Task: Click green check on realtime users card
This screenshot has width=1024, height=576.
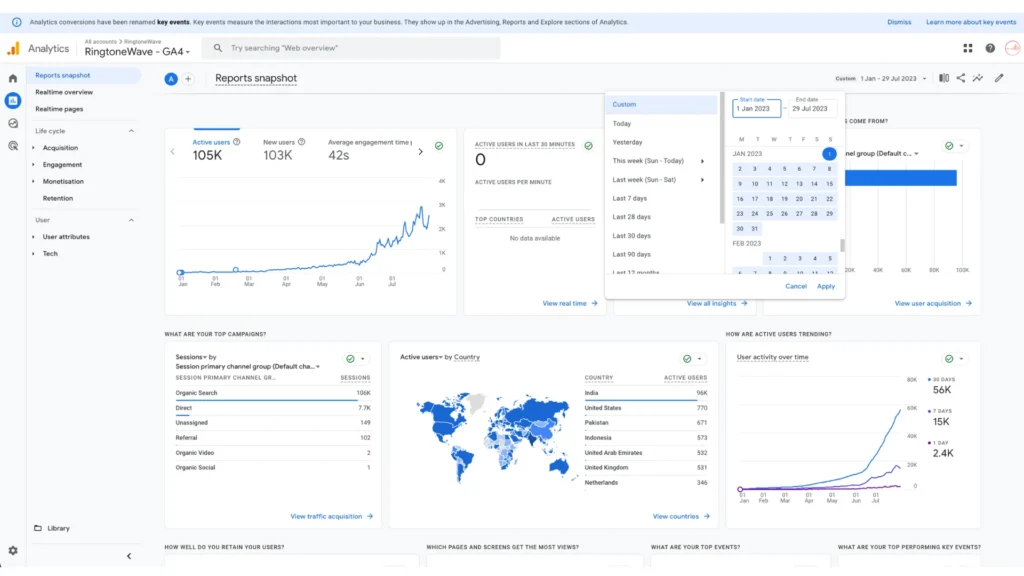Action: point(588,146)
